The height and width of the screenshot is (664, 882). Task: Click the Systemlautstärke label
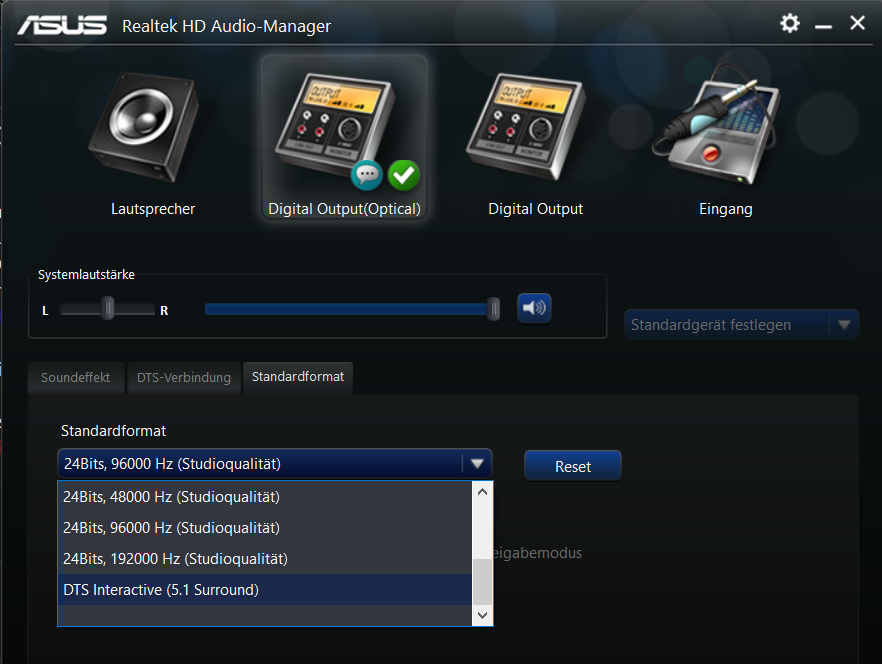[86, 275]
